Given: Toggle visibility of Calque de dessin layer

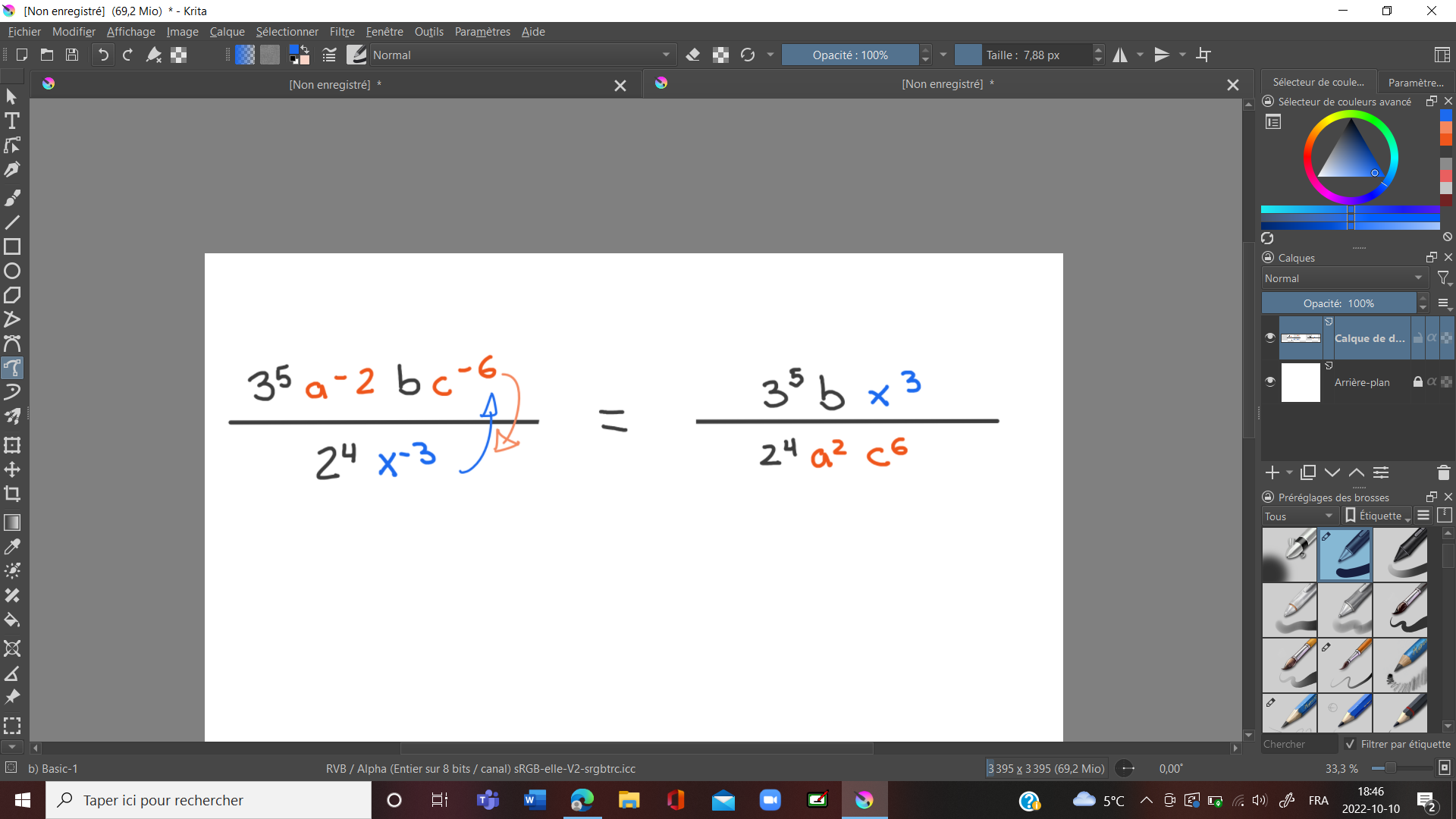Looking at the screenshot, I should (x=1270, y=337).
